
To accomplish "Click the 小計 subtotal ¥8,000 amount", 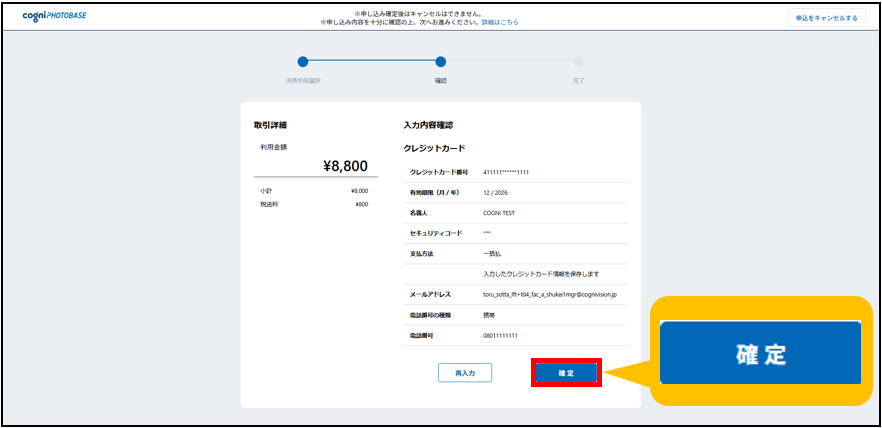I will 359,190.
